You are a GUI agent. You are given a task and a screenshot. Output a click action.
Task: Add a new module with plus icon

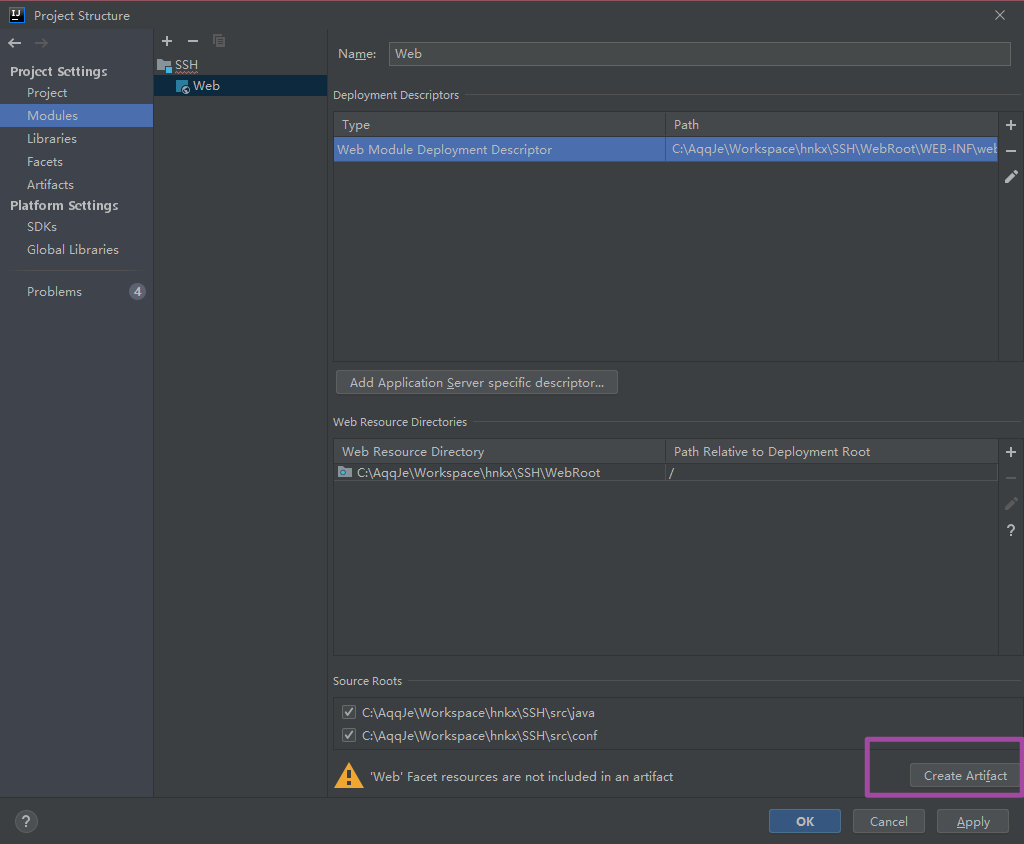[x=167, y=41]
